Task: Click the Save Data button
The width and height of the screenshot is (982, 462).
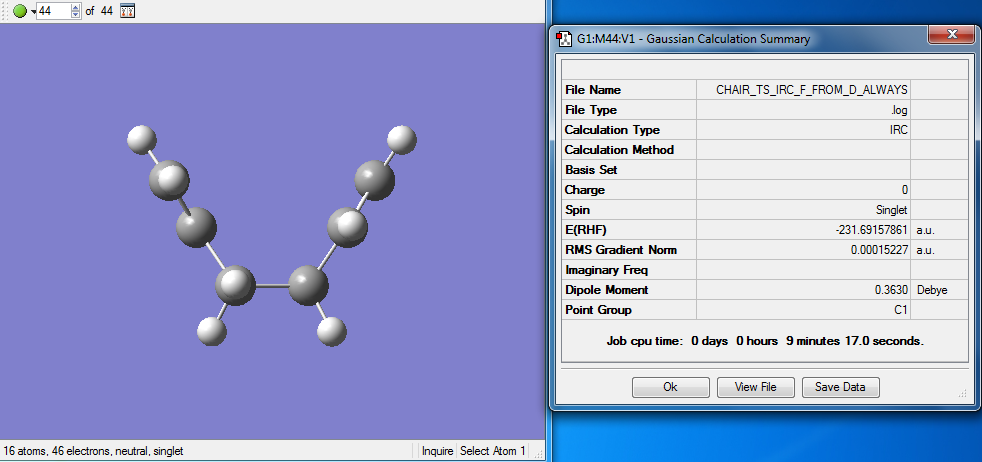Action: coord(840,387)
